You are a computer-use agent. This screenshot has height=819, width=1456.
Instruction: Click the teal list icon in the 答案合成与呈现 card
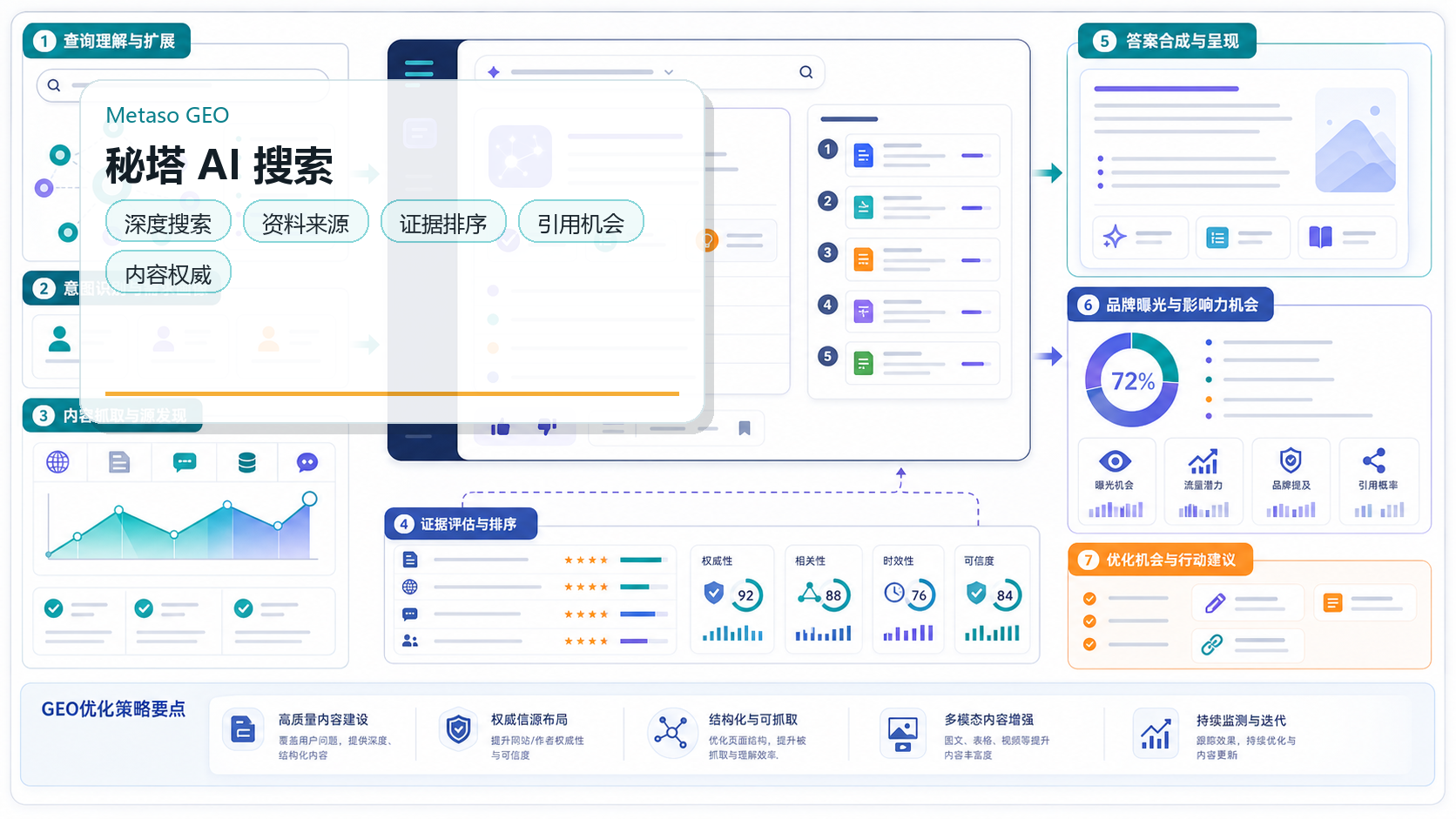(1217, 237)
